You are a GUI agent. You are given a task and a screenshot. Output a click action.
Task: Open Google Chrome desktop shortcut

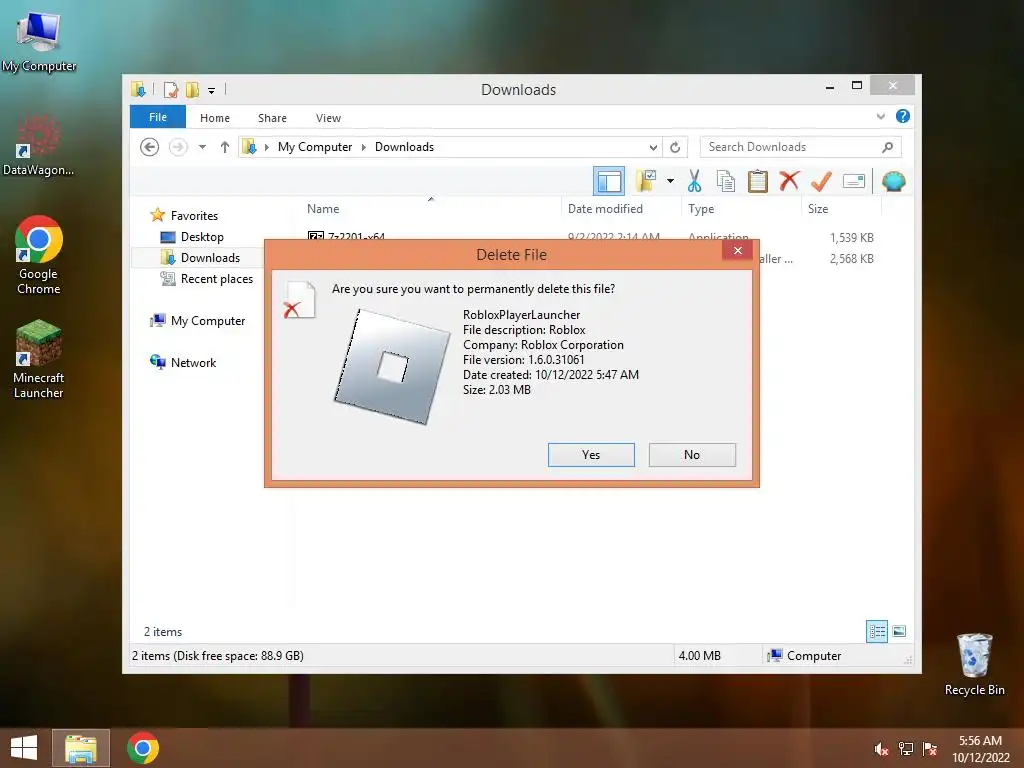[x=39, y=255]
